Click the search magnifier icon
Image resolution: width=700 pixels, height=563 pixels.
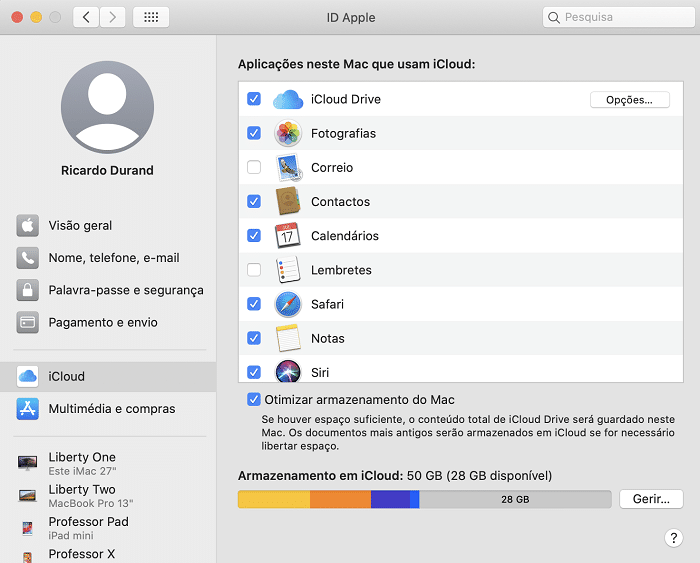click(x=554, y=17)
